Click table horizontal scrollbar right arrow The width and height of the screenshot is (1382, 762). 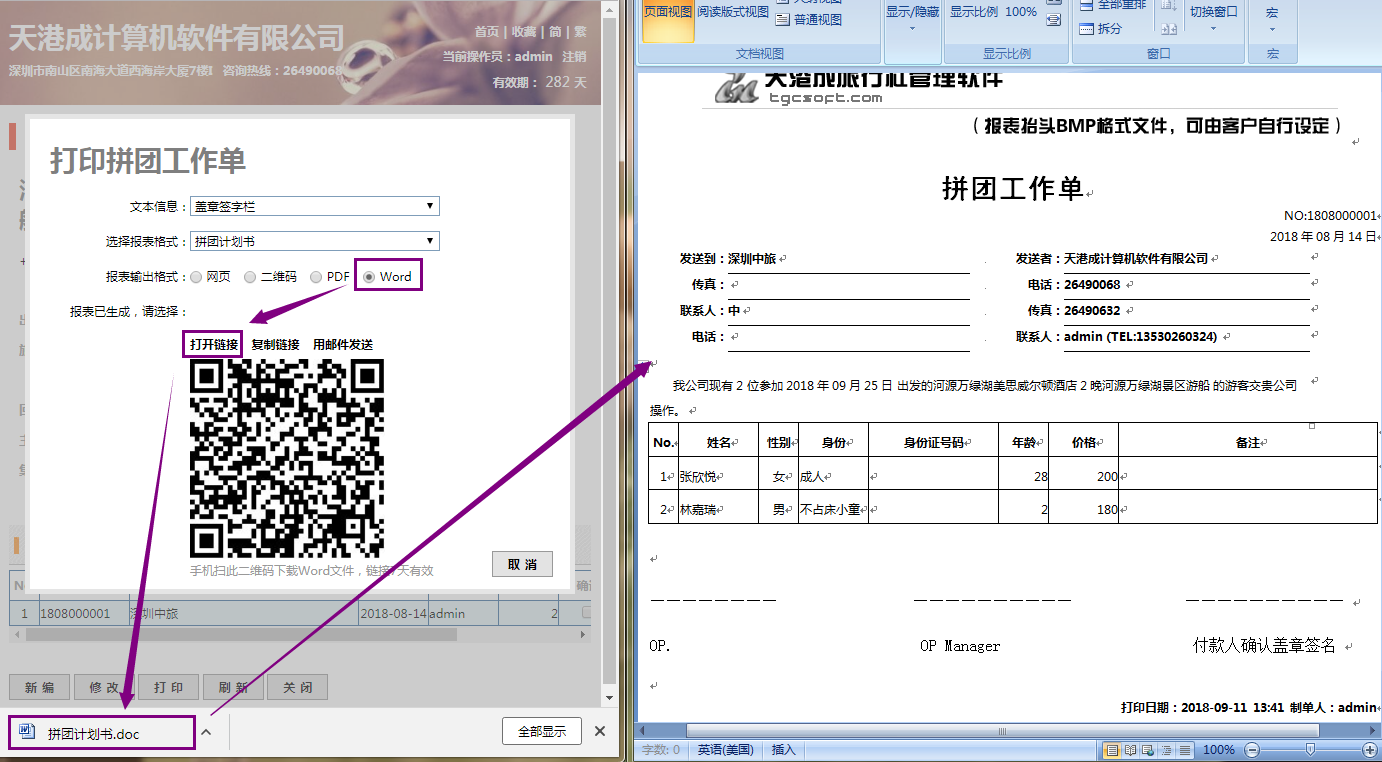(584, 634)
